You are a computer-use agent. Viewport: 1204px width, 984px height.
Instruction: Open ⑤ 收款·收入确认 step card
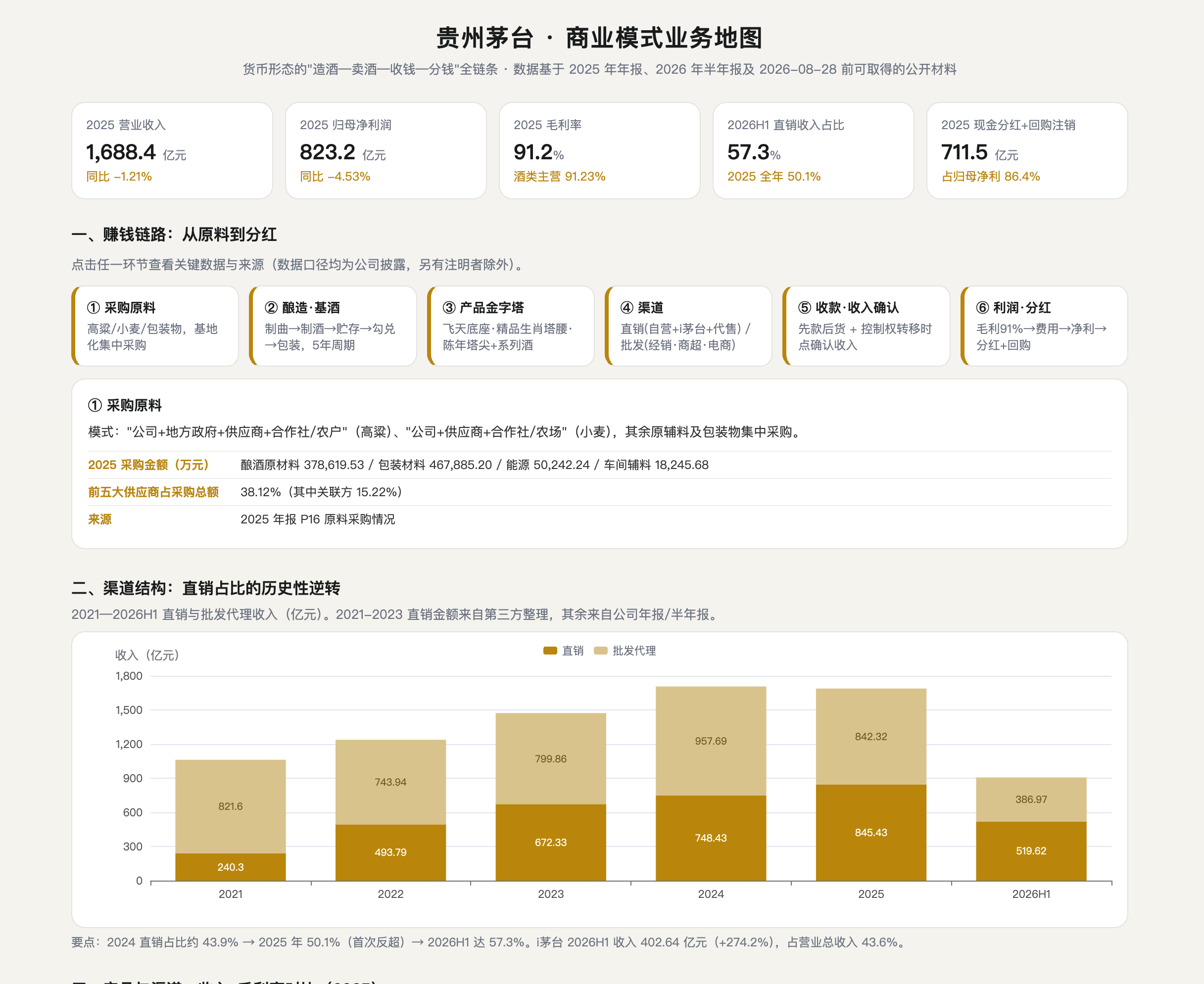[x=866, y=326]
